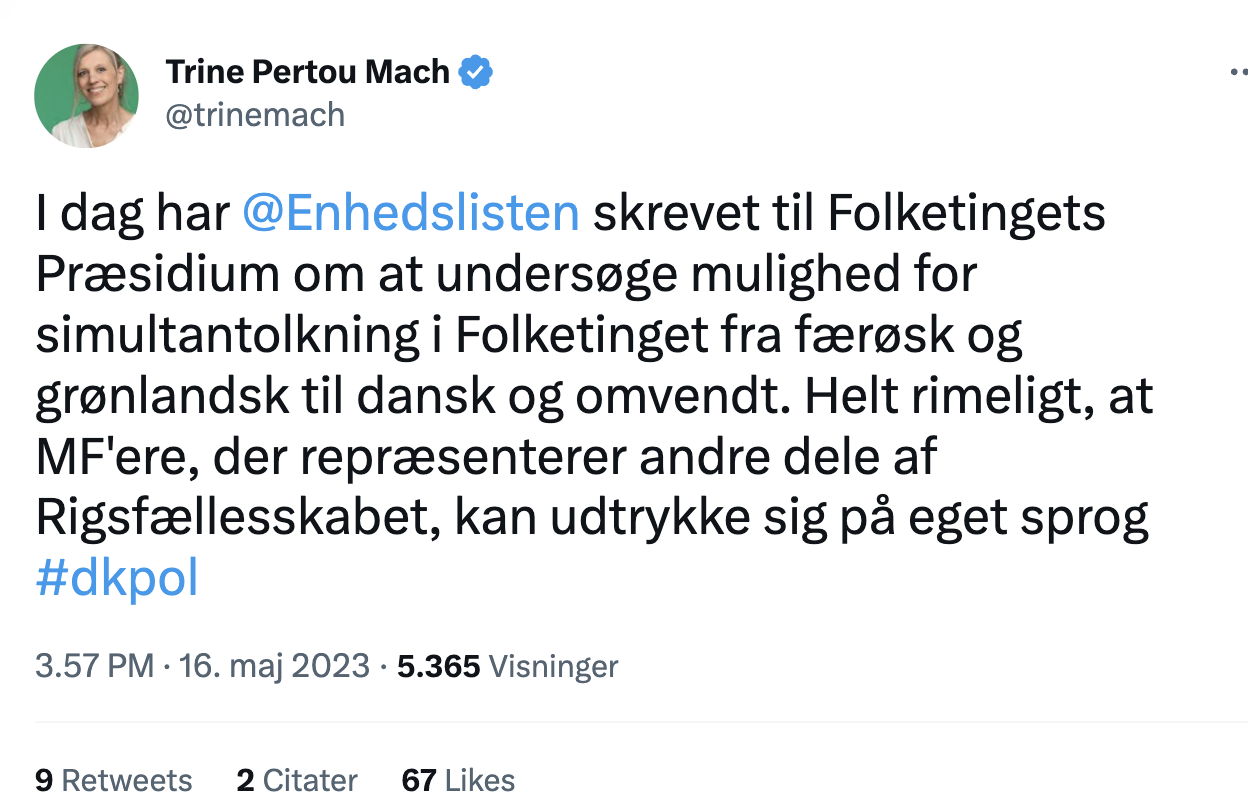The width and height of the screenshot is (1248, 798).
Task: Click the display name Trine Pertou Mach
Action: pos(308,73)
